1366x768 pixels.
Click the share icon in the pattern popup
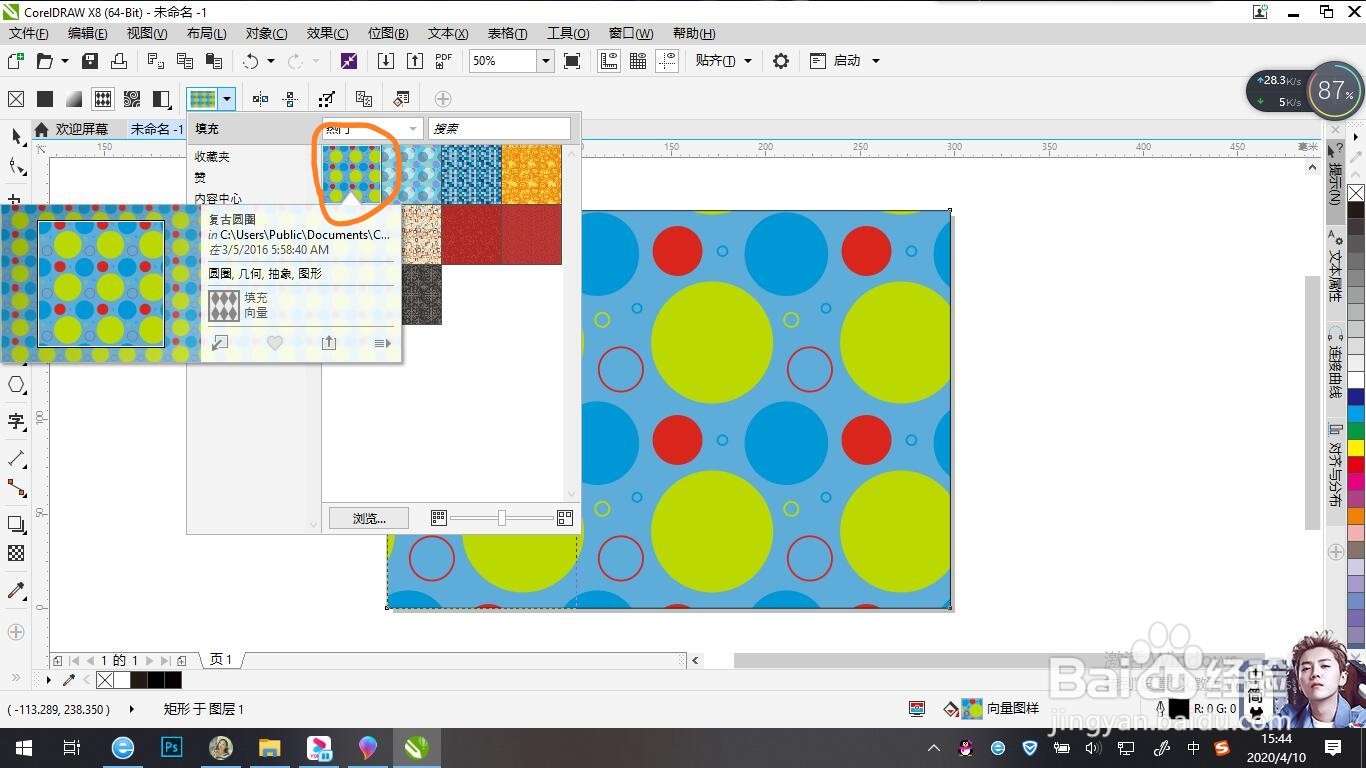329,343
